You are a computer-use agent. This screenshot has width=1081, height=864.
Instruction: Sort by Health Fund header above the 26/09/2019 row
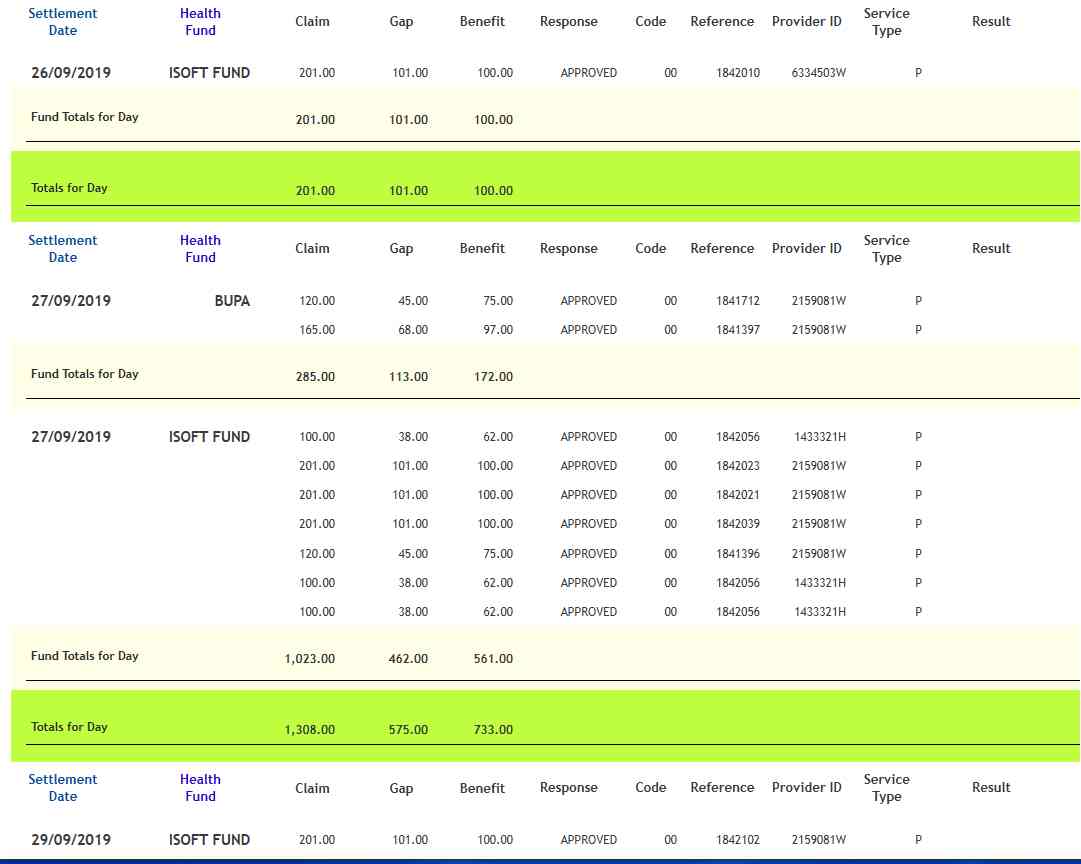coord(200,21)
